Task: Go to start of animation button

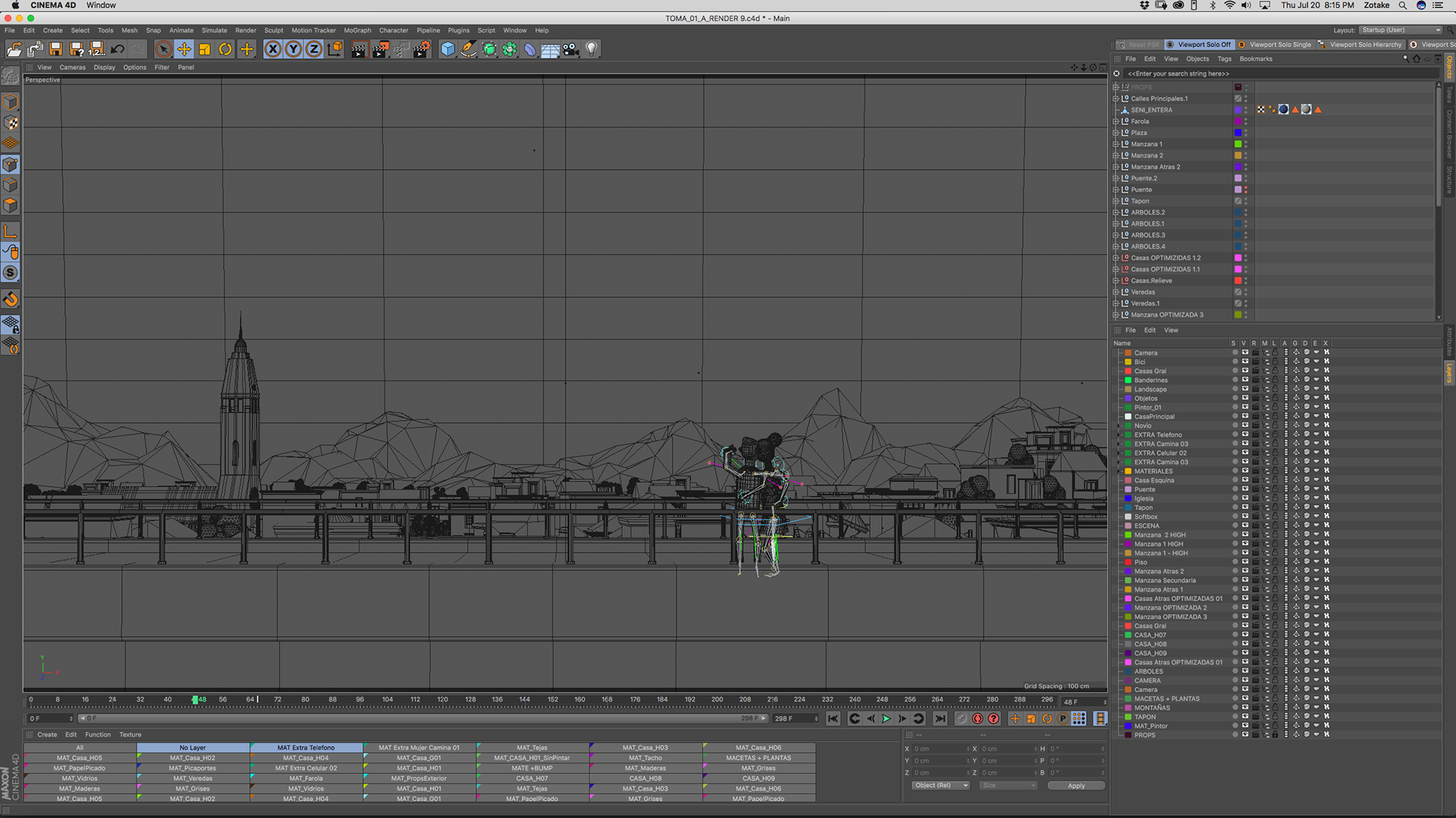Action: click(833, 719)
